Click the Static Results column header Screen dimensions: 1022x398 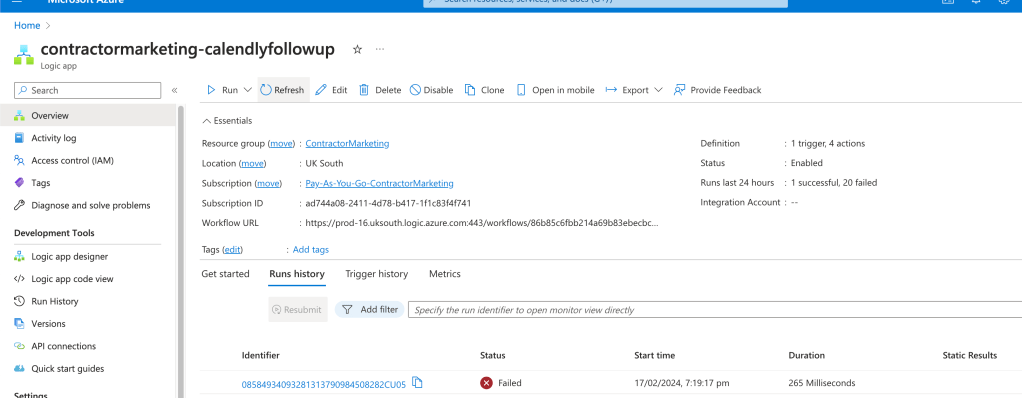pyautogui.click(x=970, y=356)
